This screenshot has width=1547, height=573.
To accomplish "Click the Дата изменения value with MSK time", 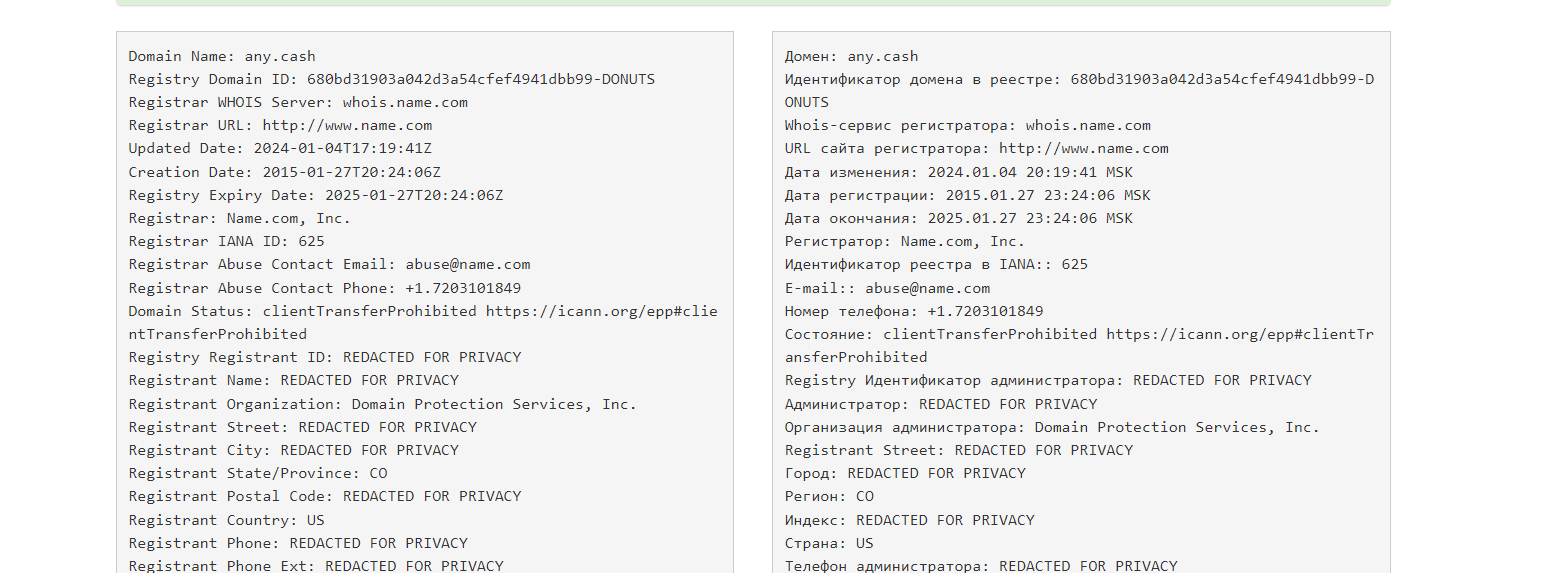I will tap(1030, 172).
